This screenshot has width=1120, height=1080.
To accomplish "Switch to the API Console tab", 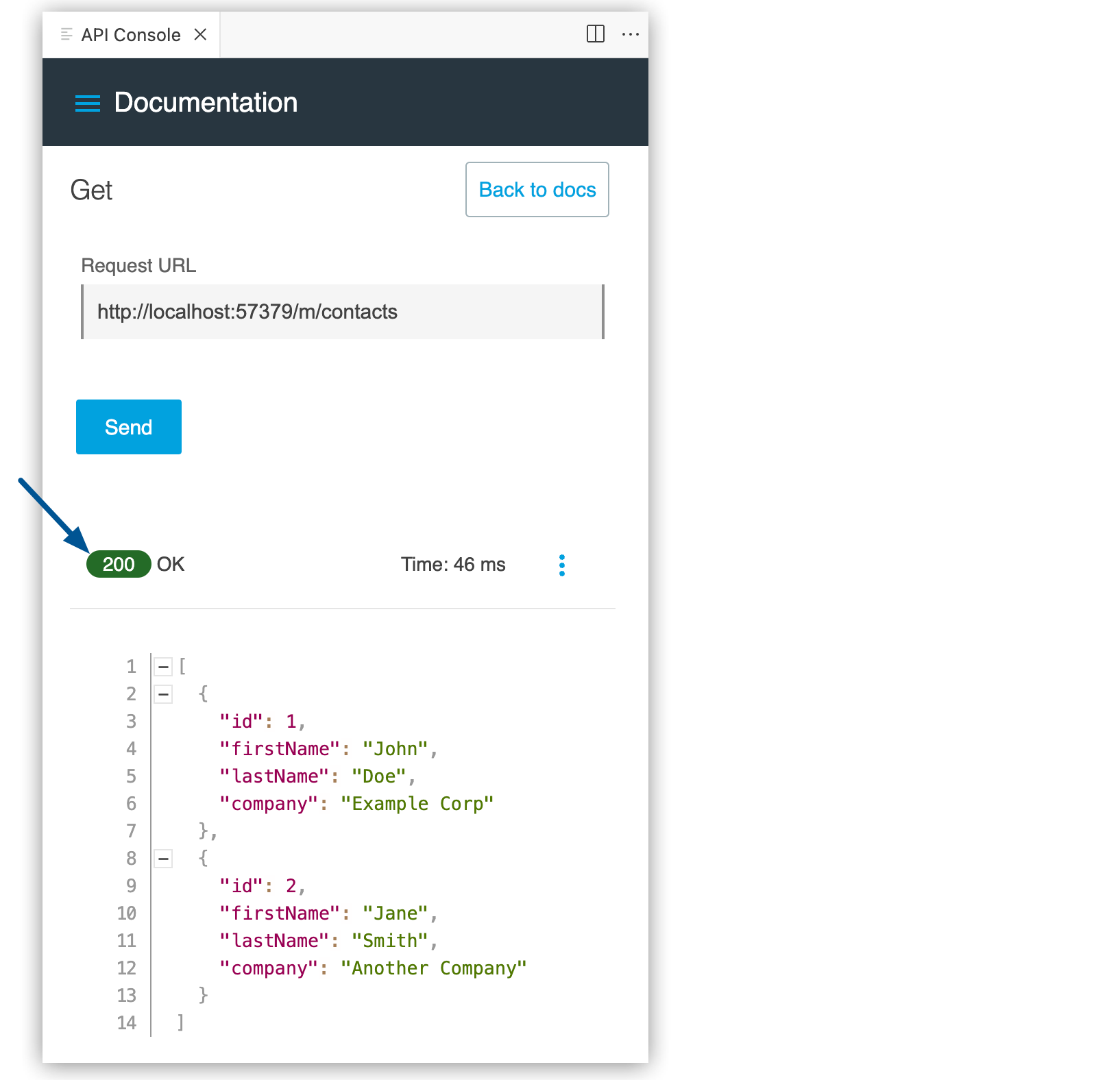I will coord(130,34).
